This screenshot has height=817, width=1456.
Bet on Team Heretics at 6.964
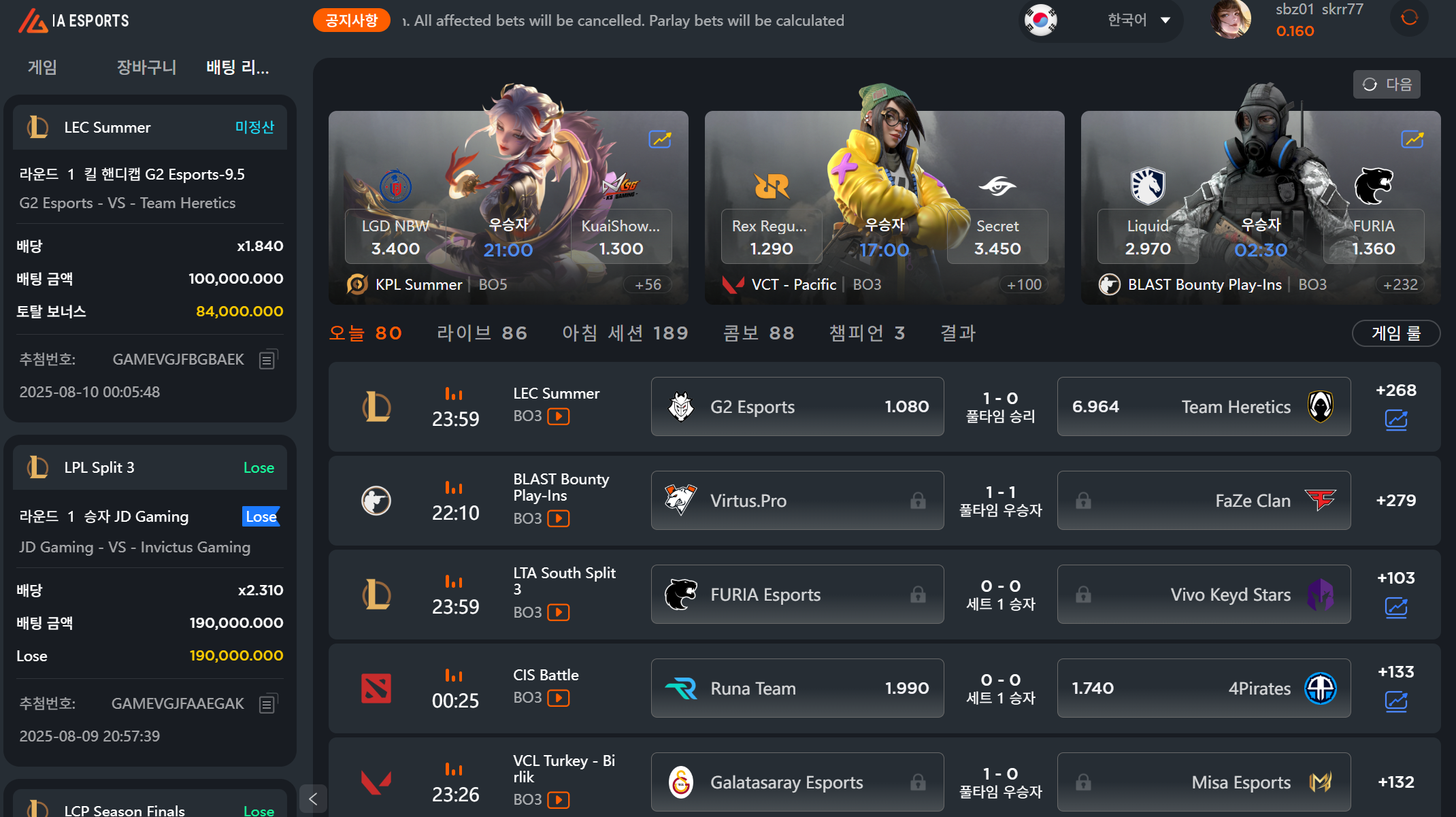click(x=1204, y=407)
